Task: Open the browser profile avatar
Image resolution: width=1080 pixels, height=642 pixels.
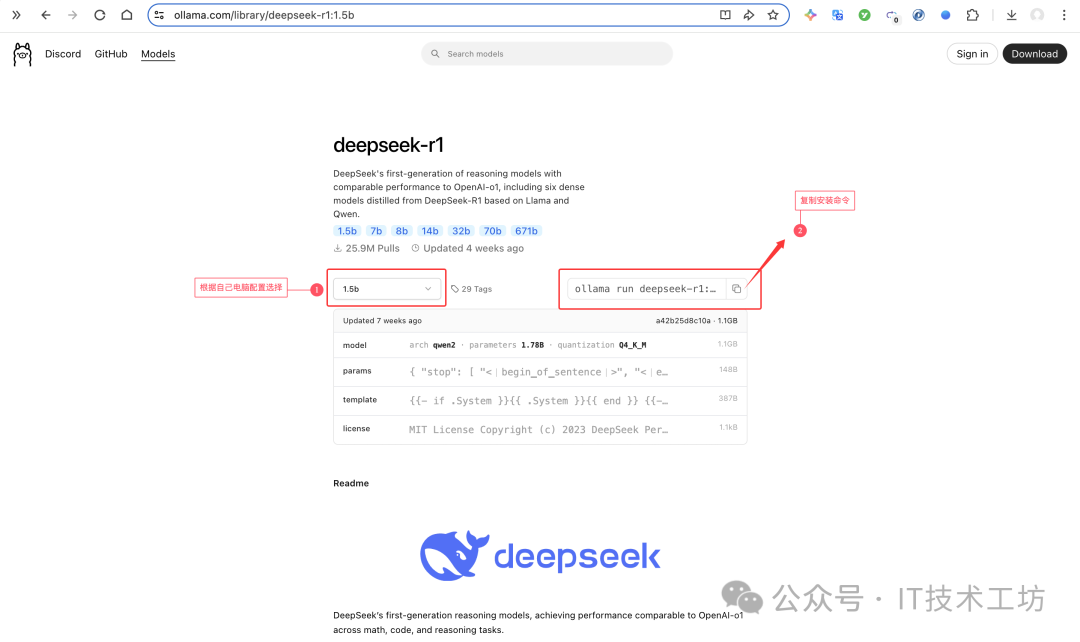Action: pyautogui.click(x=1037, y=15)
